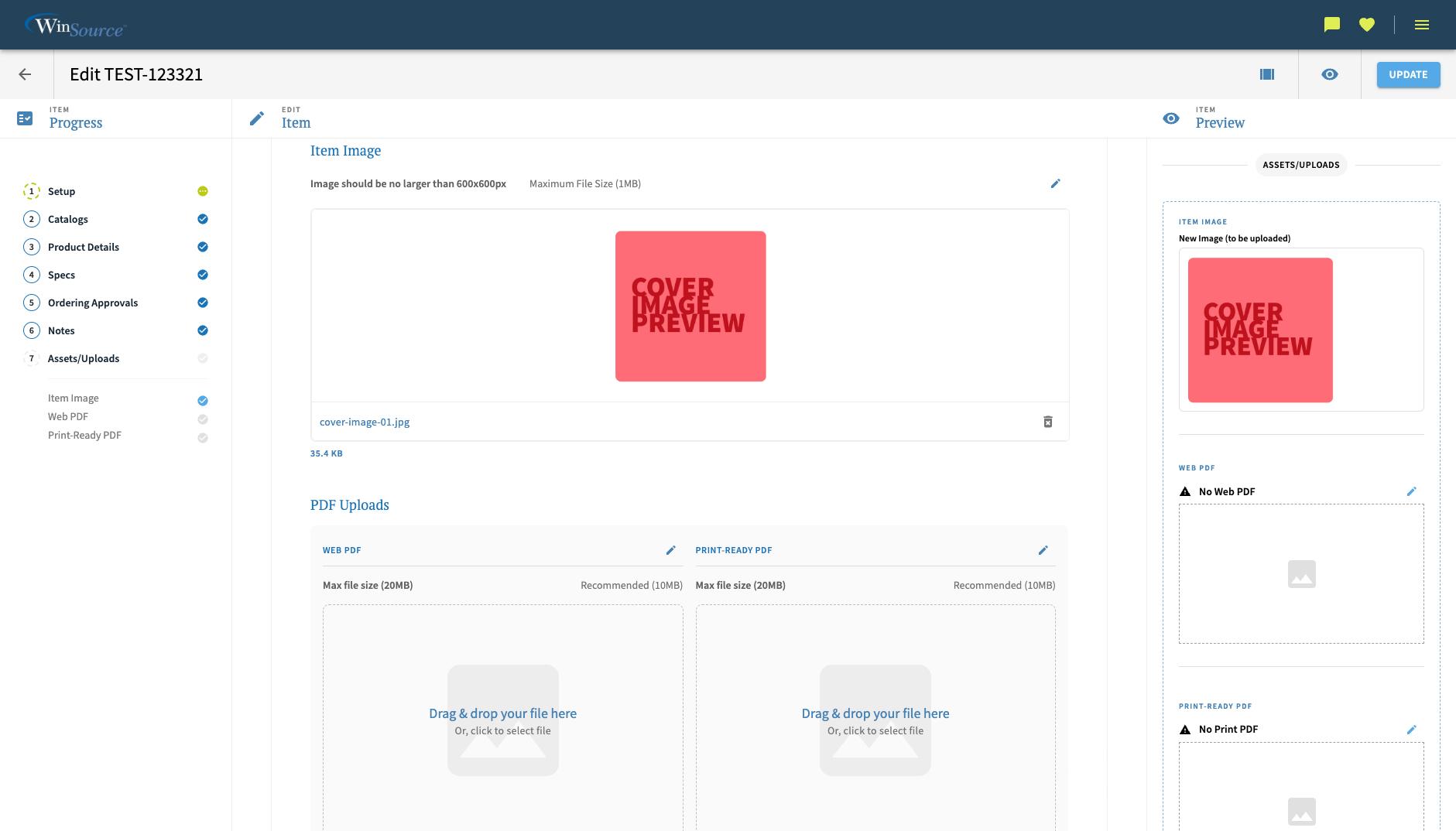Open the preview eye icon in the header
The height and width of the screenshot is (831, 1456).
pyautogui.click(x=1330, y=74)
